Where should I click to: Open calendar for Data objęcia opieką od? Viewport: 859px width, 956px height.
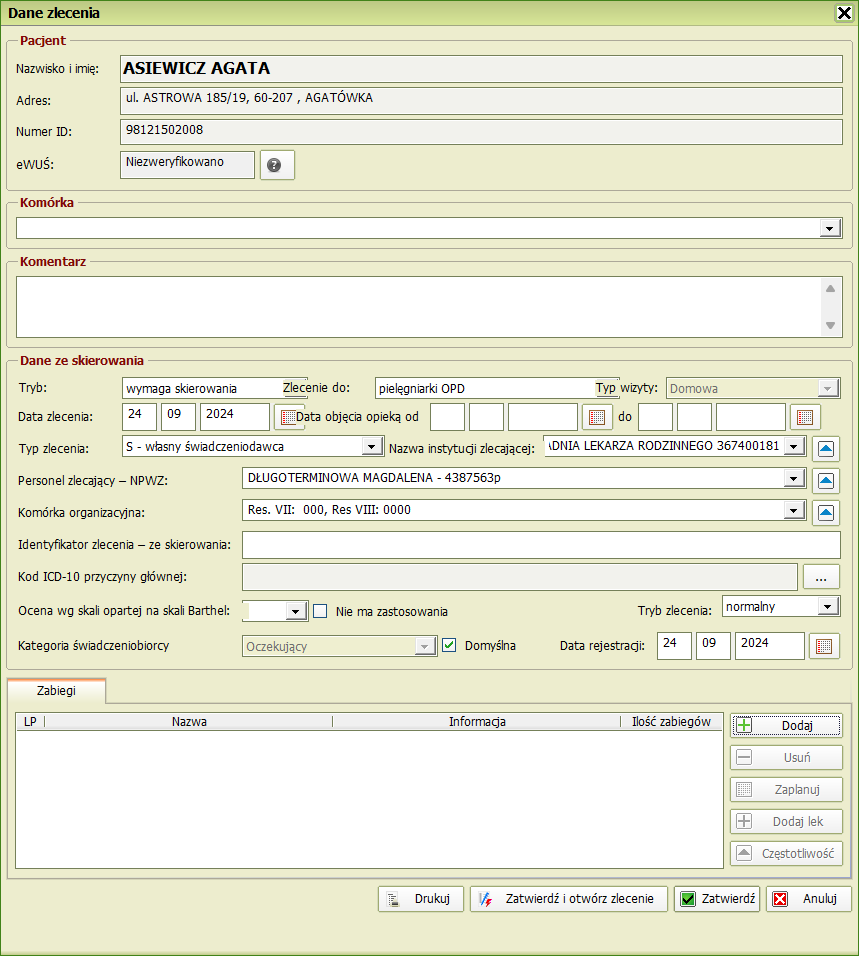click(x=596, y=417)
